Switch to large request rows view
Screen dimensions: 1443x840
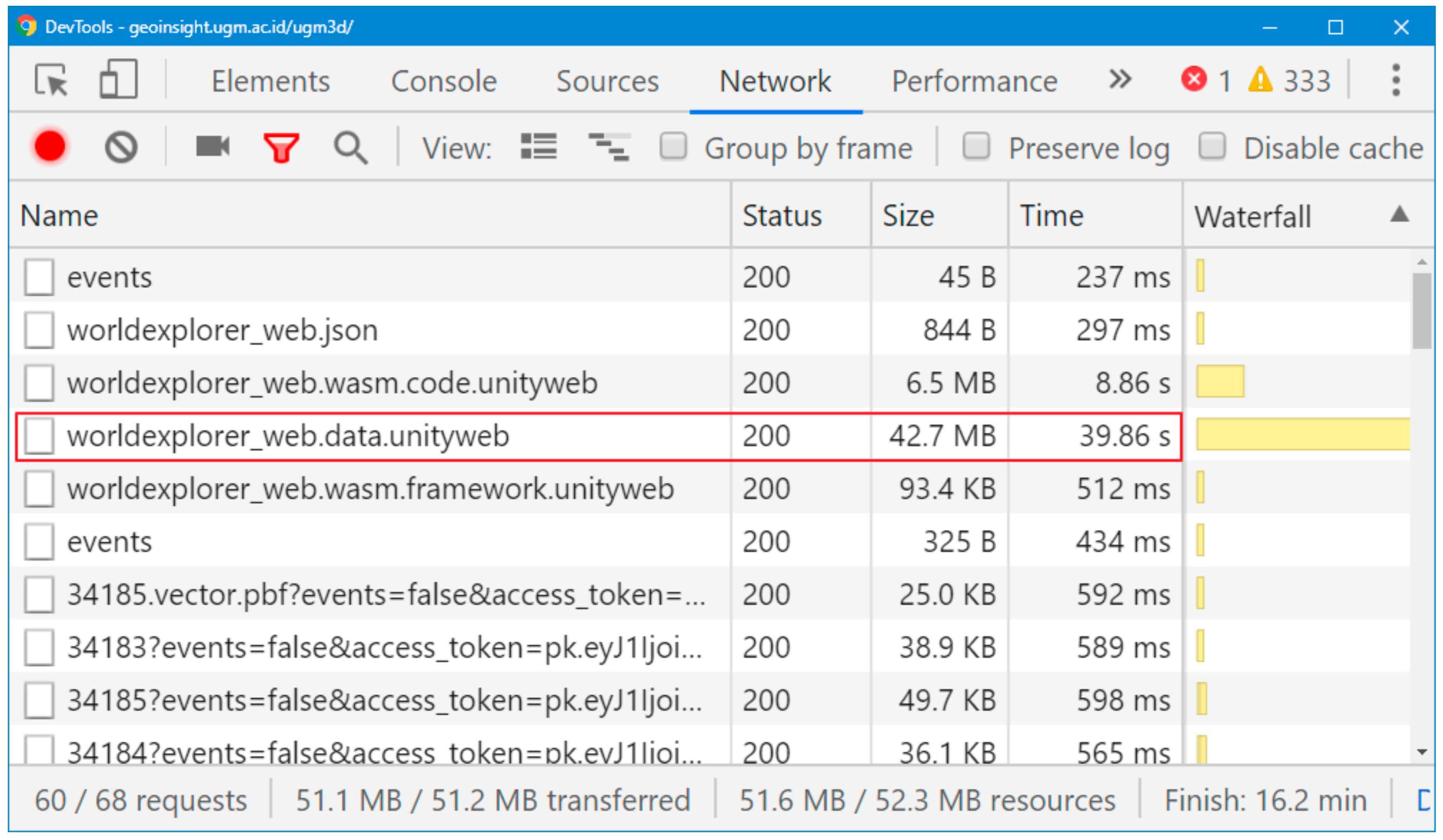point(538,147)
